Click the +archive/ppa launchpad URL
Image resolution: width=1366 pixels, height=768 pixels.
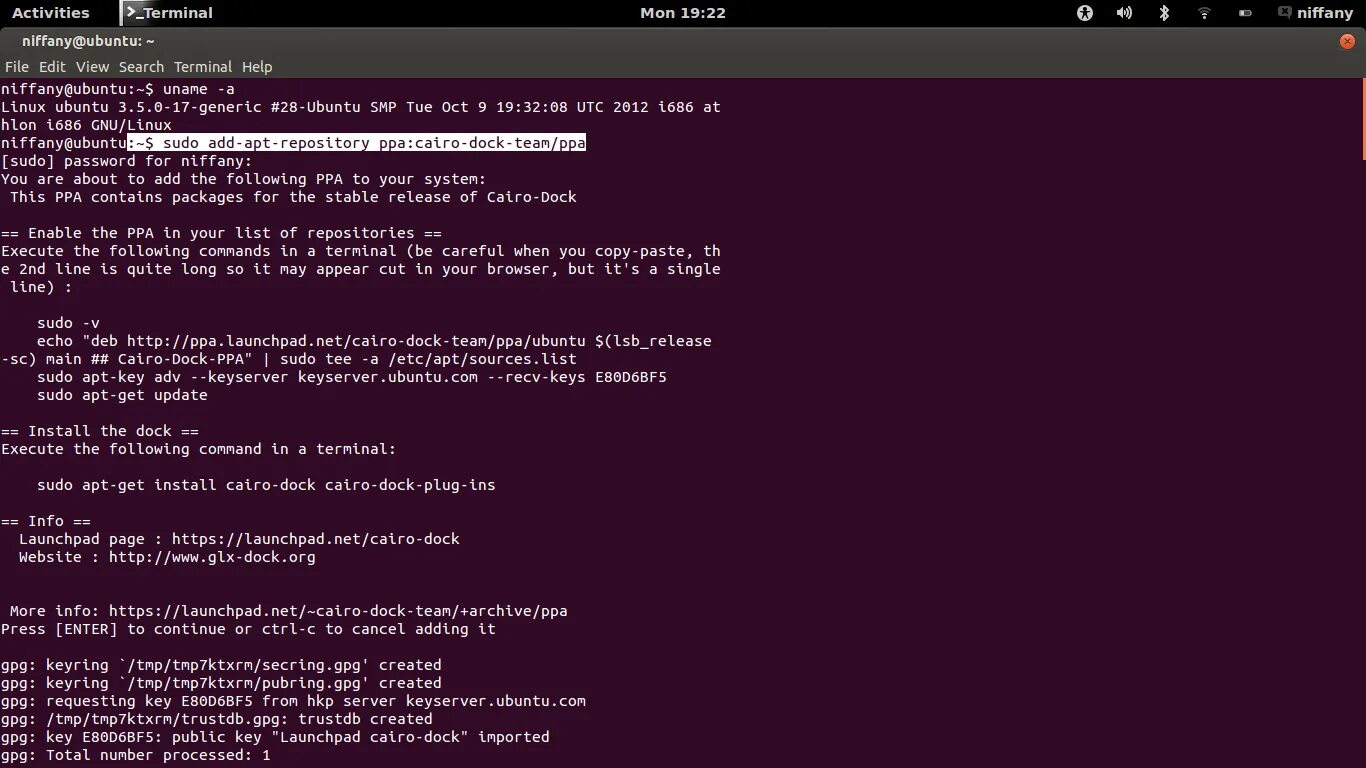tap(338, 611)
